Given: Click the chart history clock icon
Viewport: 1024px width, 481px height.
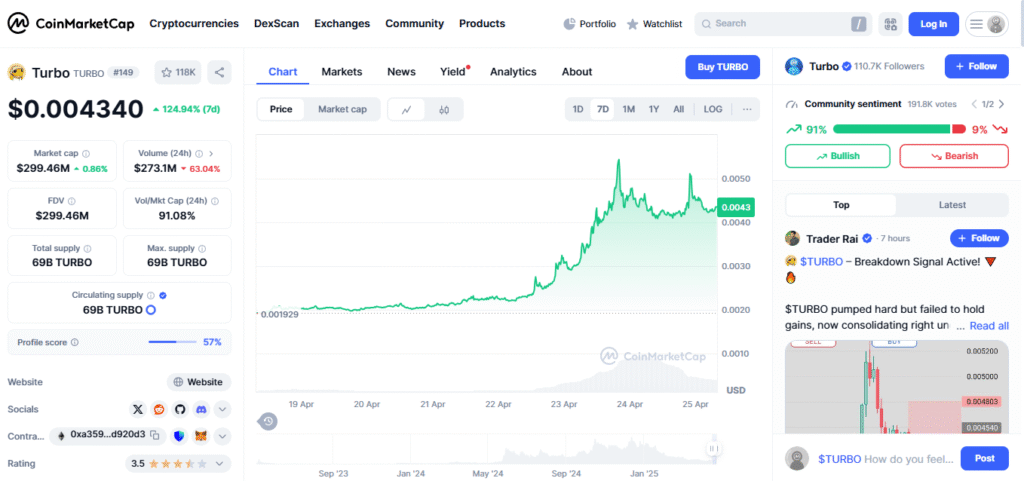Looking at the screenshot, I should click(268, 422).
